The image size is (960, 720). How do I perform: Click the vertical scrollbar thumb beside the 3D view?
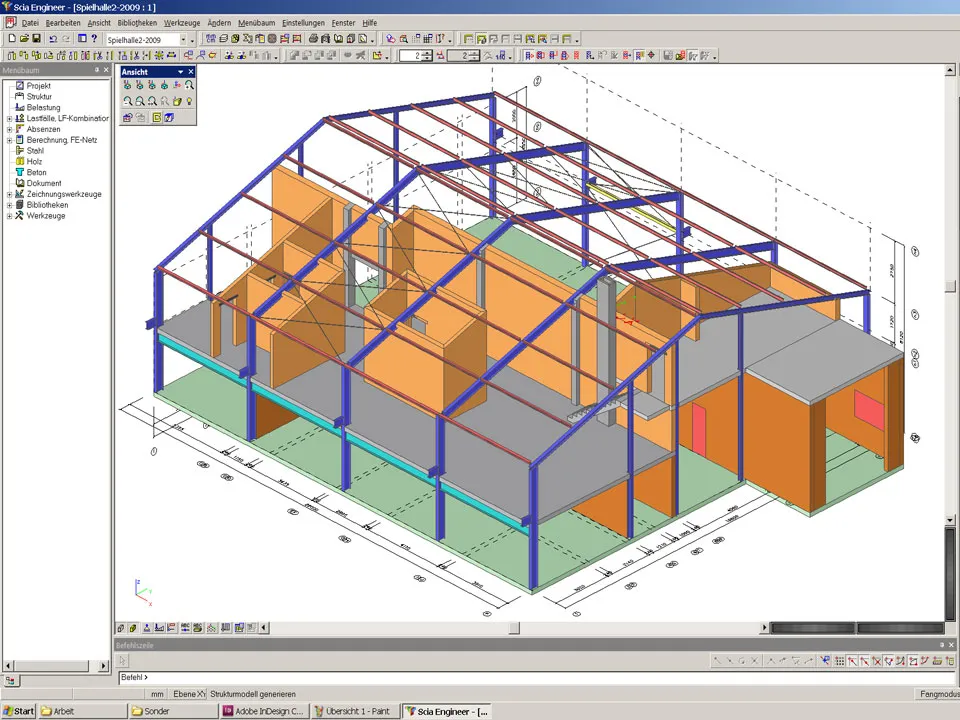coord(950,286)
